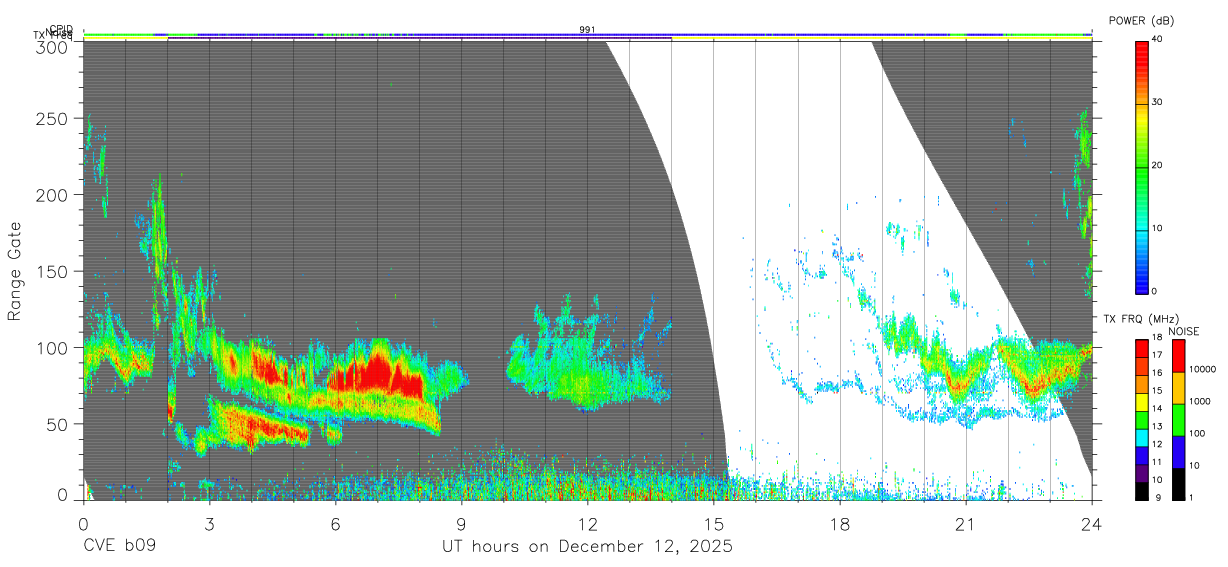Select the yellow 14–15 MHz swatch in TX FRQ bar

[1142, 402]
